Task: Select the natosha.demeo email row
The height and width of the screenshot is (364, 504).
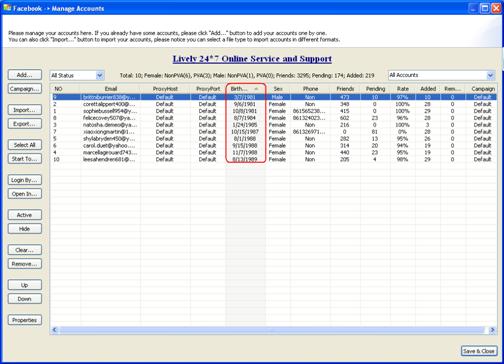Action: pyautogui.click(x=273, y=125)
